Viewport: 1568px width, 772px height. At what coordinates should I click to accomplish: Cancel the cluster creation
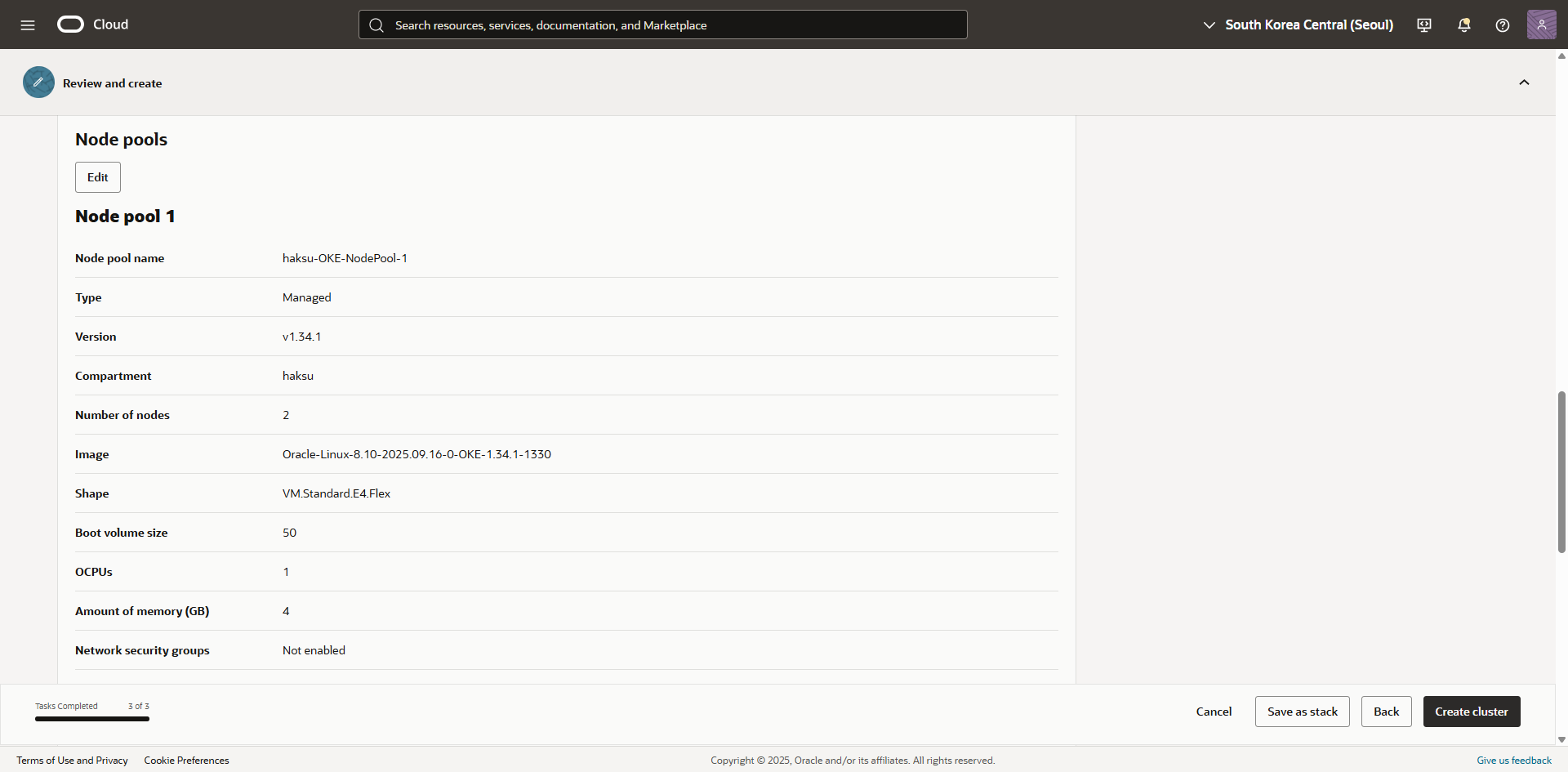pyautogui.click(x=1214, y=712)
